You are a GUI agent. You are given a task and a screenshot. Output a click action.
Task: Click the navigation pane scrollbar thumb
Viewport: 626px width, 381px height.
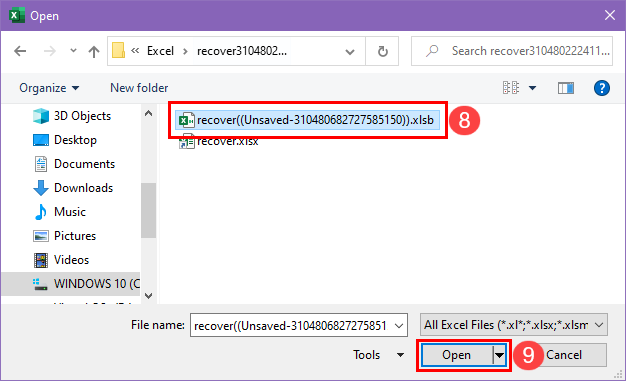[x=149, y=210]
